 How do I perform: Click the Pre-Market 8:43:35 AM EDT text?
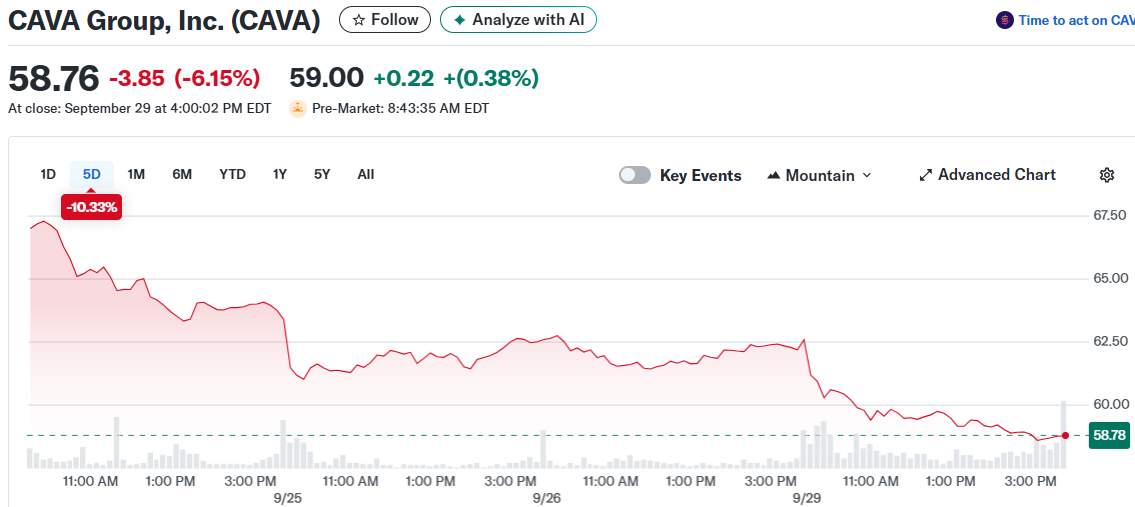point(400,109)
